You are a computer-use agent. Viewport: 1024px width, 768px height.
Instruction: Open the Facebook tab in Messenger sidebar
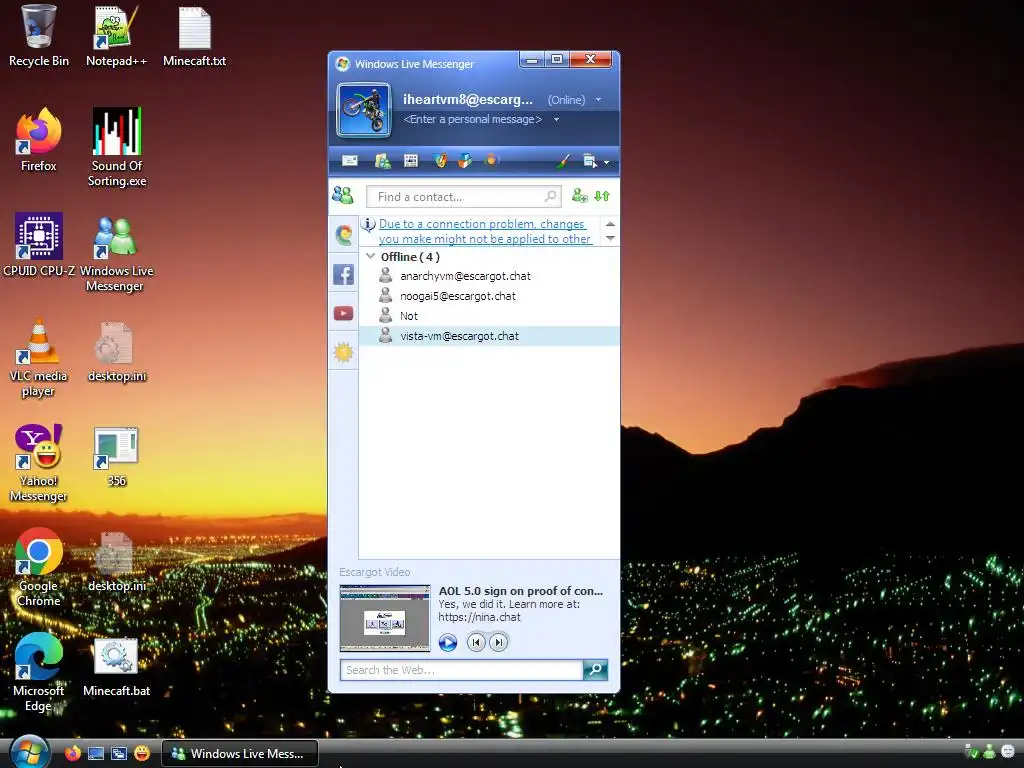click(x=344, y=274)
